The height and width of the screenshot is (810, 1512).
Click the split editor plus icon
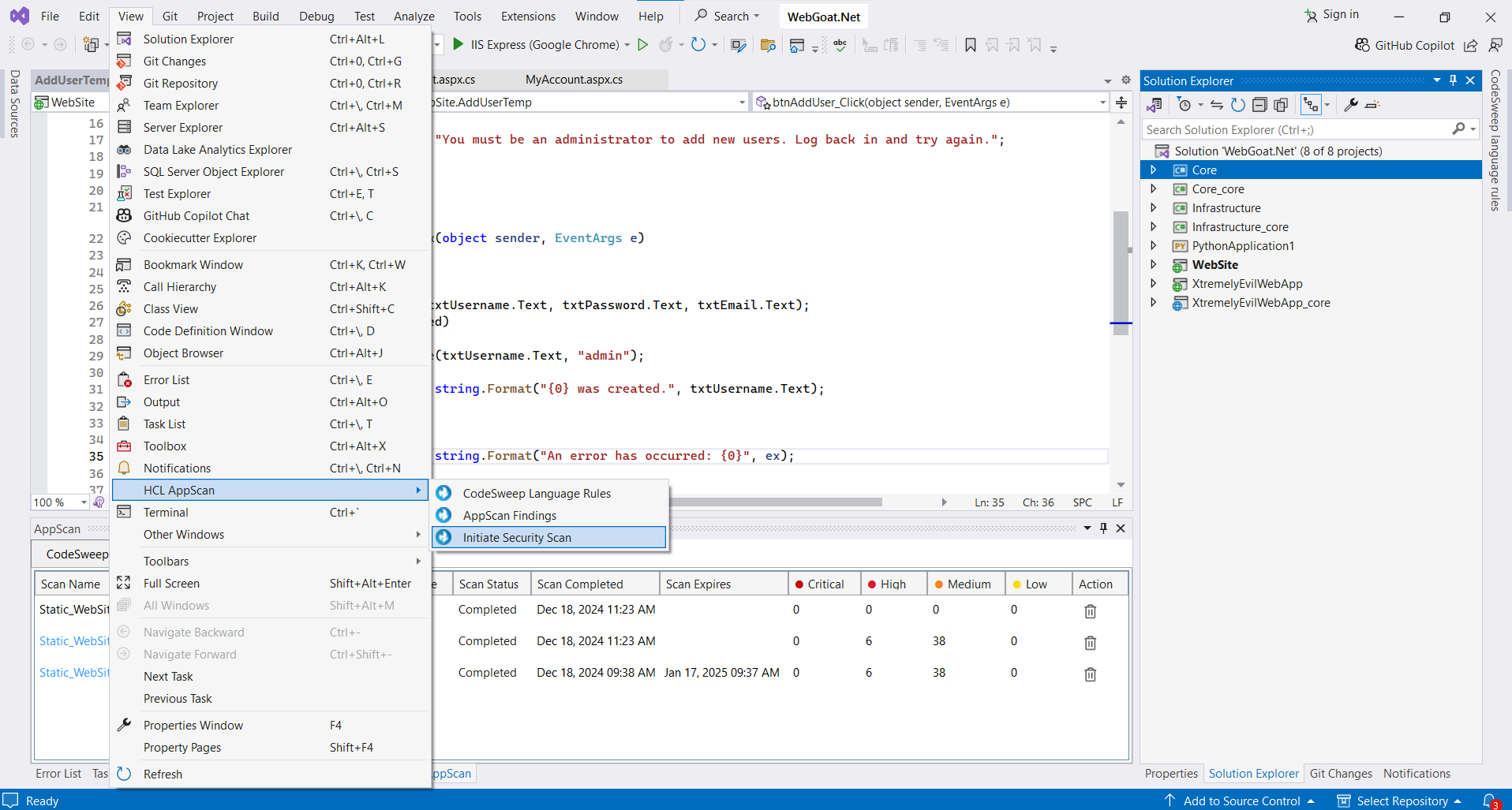point(1121,103)
